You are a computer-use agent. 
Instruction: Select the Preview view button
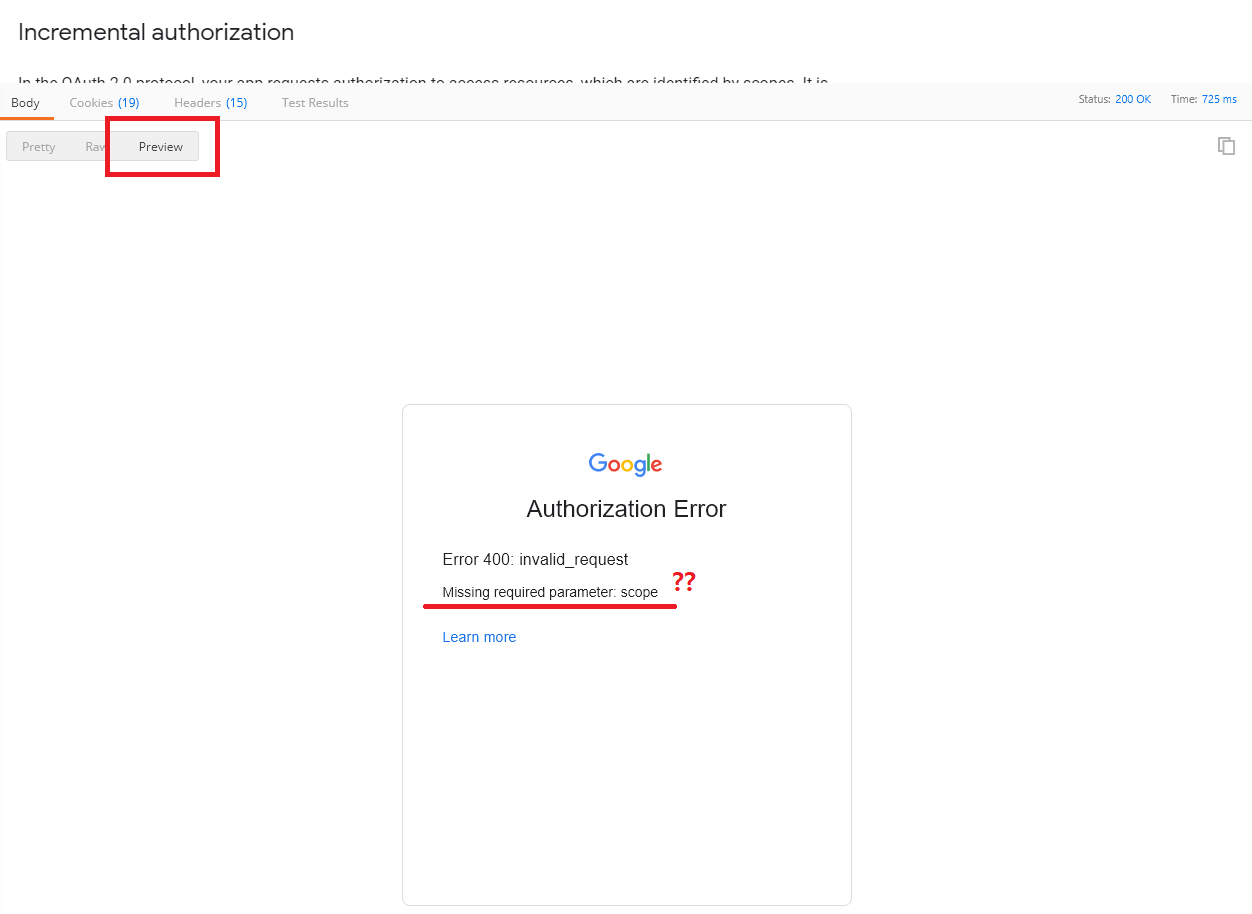161,147
